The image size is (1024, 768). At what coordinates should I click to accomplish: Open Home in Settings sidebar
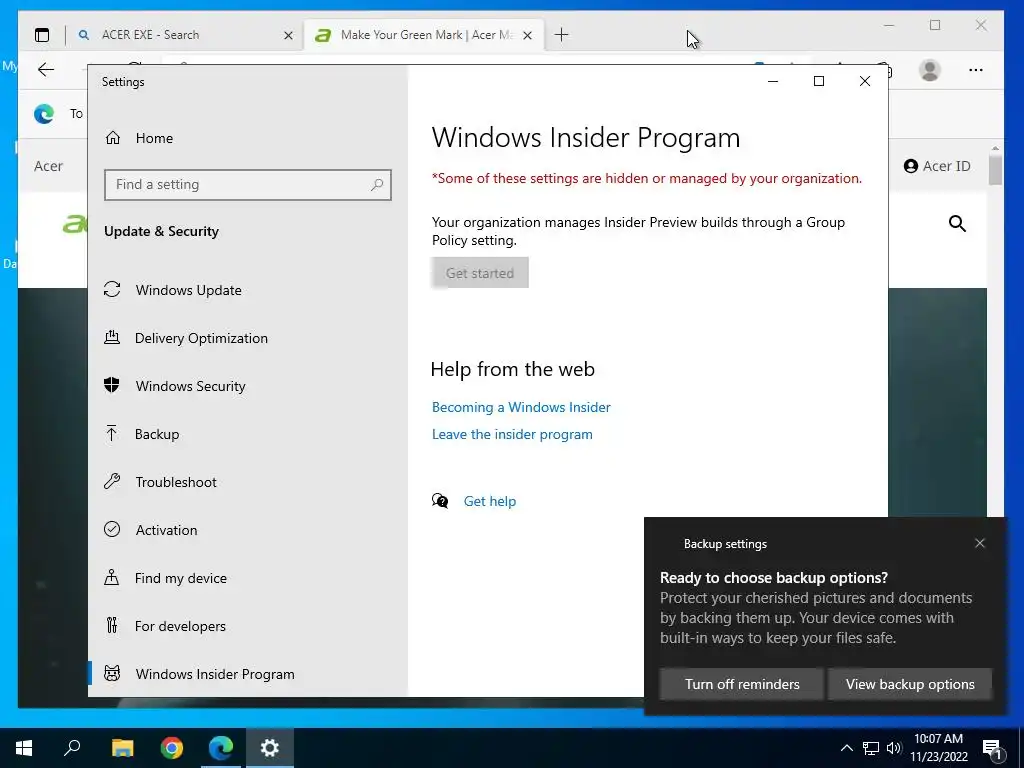[x=154, y=138]
